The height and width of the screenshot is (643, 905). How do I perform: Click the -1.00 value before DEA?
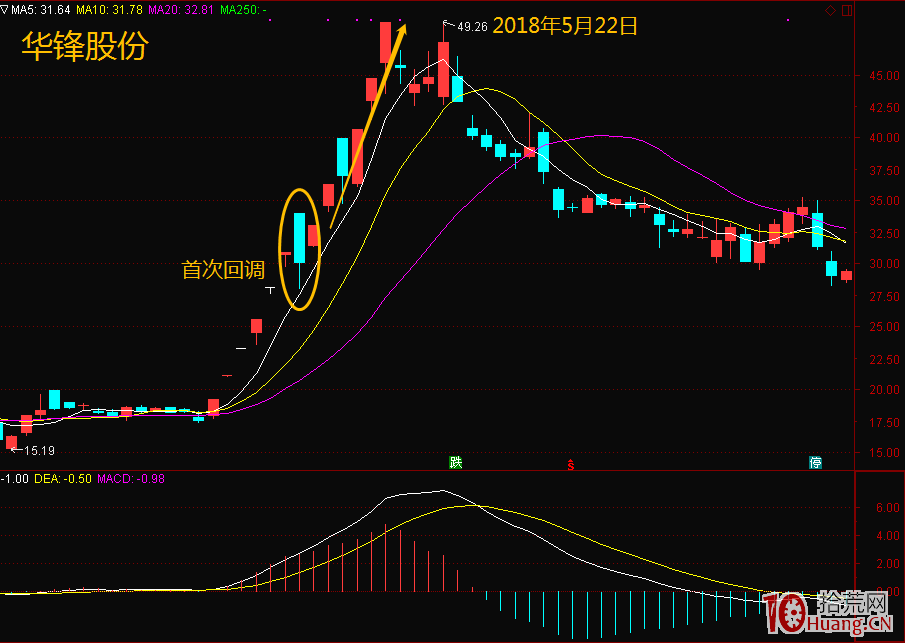tap(14, 479)
